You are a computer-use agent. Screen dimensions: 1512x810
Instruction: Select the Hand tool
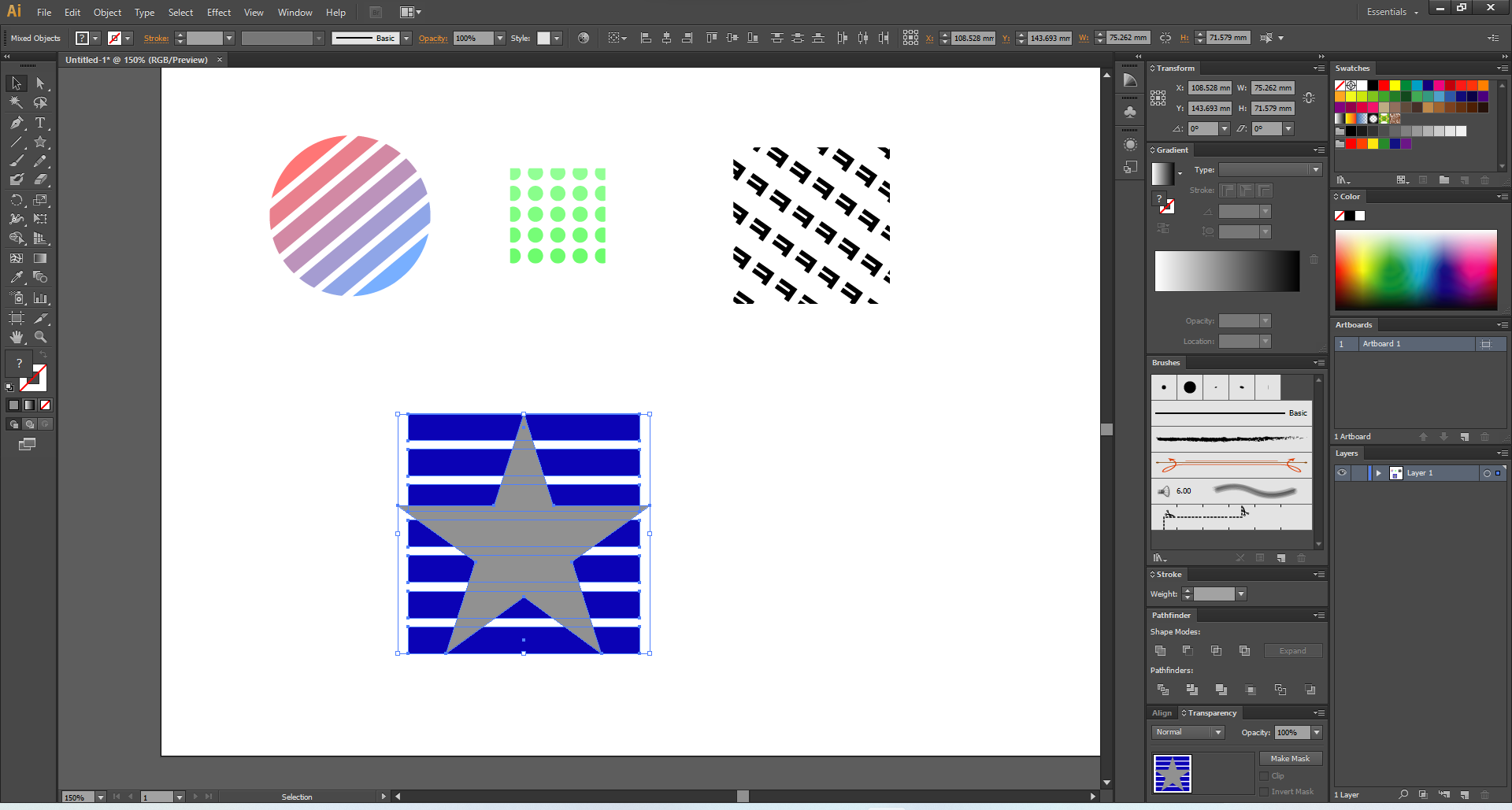point(16,337)
